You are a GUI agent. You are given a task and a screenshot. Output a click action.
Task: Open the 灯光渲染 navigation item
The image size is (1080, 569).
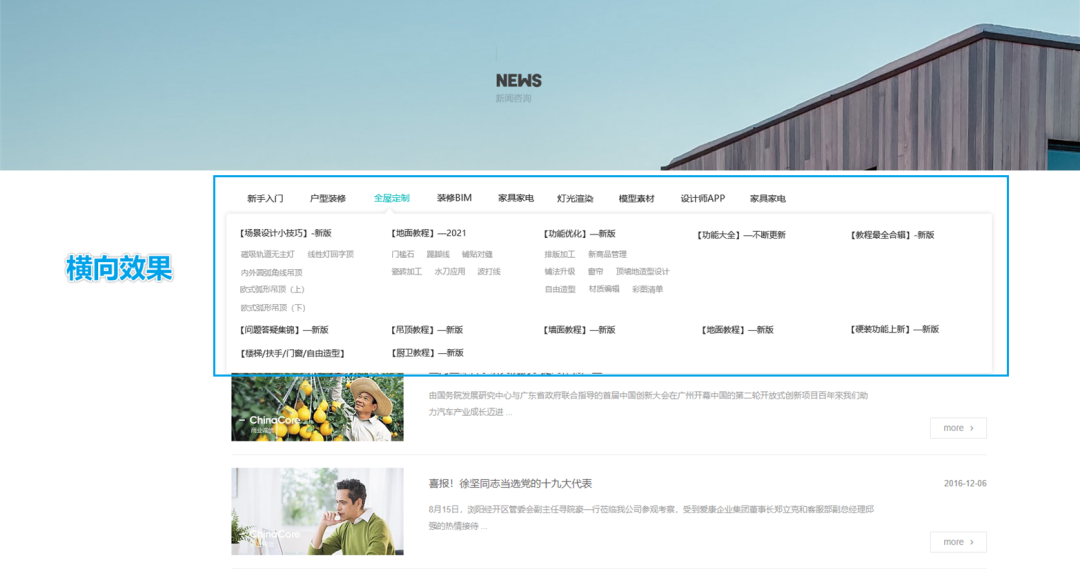[575, 199]
